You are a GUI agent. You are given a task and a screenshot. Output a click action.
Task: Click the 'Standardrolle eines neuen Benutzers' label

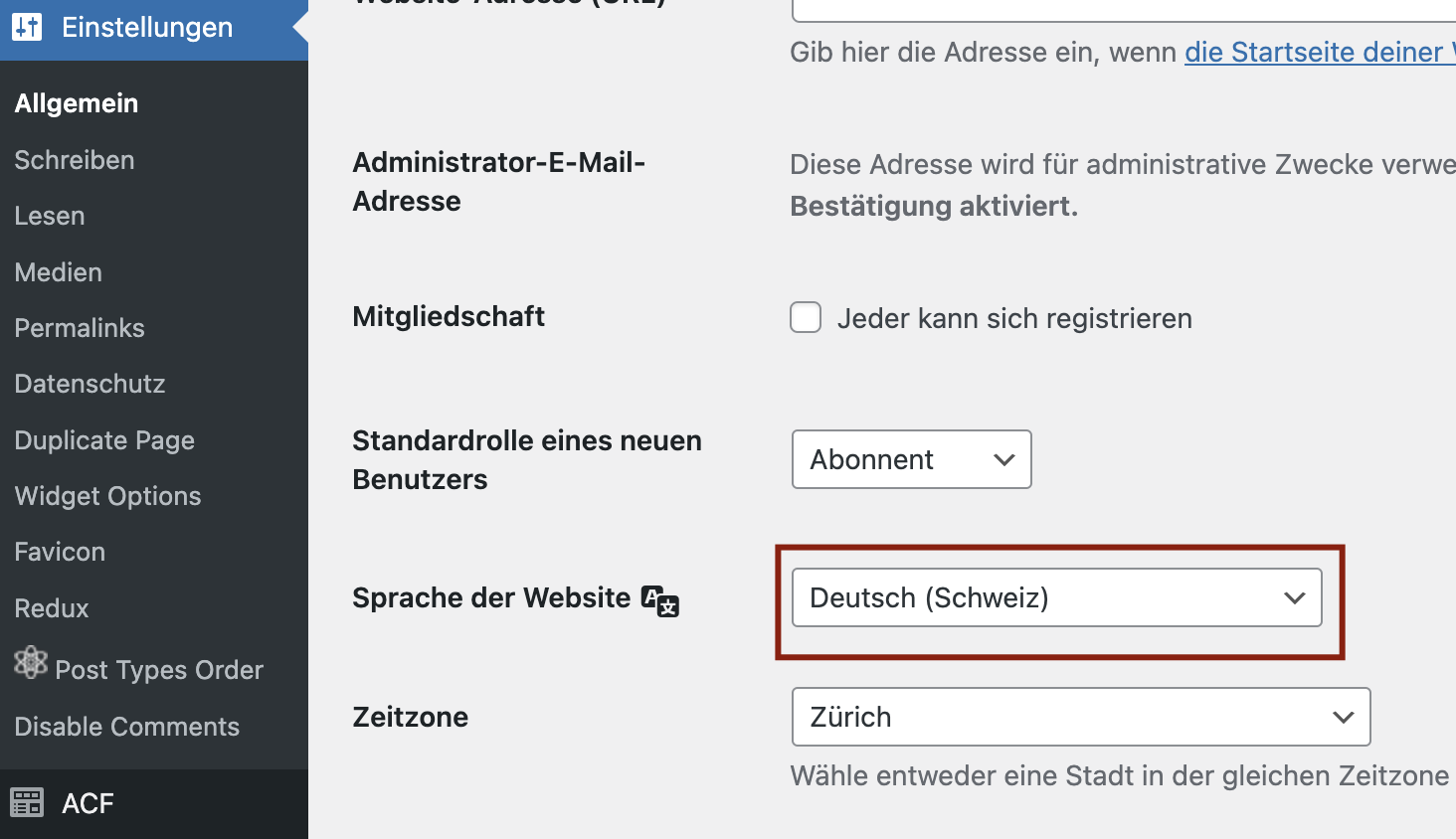[x=527, y=459]
